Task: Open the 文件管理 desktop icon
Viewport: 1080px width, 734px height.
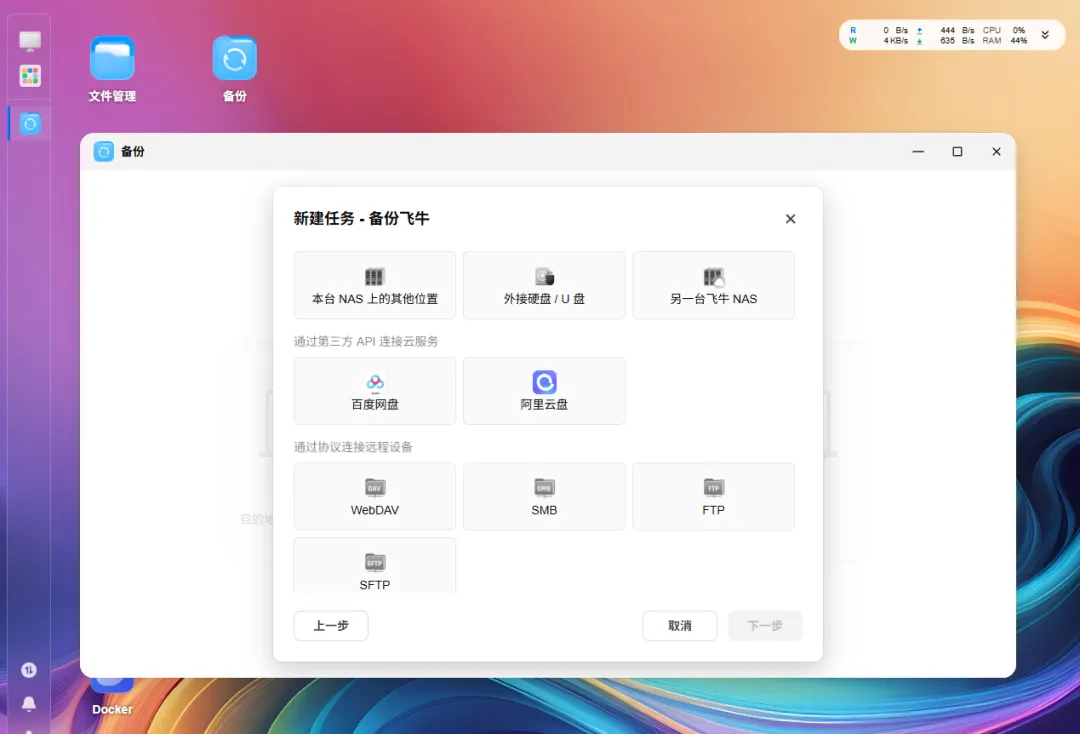Action: point(112,69)
